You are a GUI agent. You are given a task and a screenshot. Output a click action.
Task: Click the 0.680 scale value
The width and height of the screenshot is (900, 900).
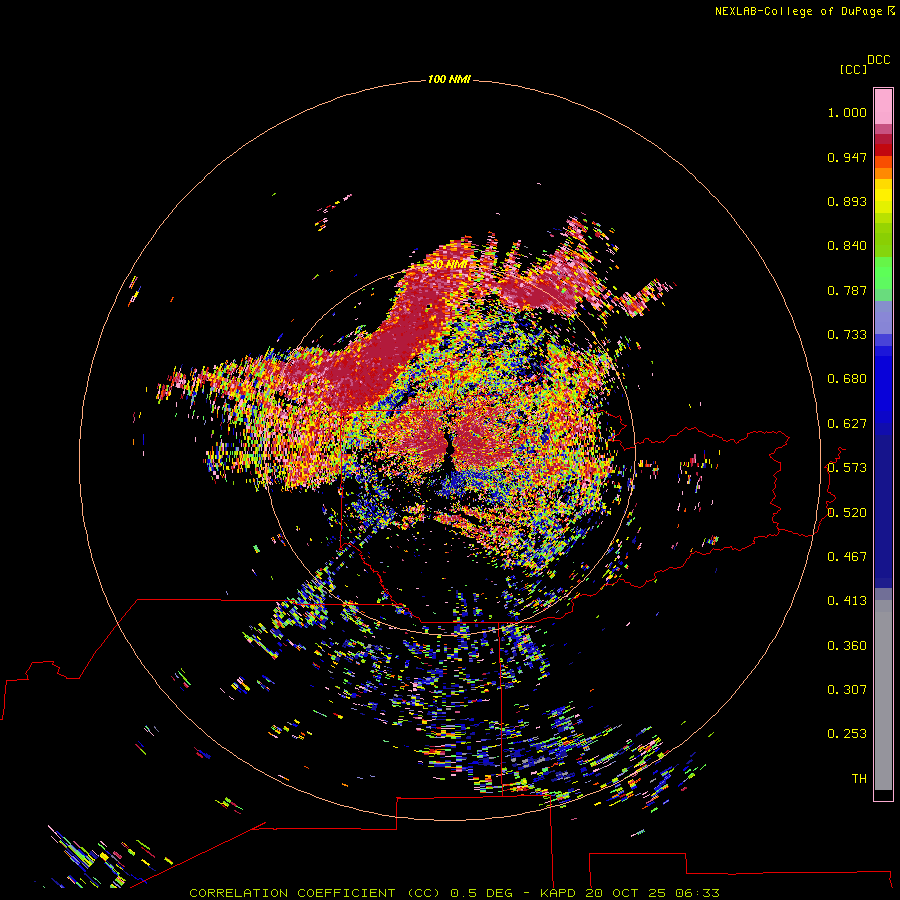(x=847, y=379)
